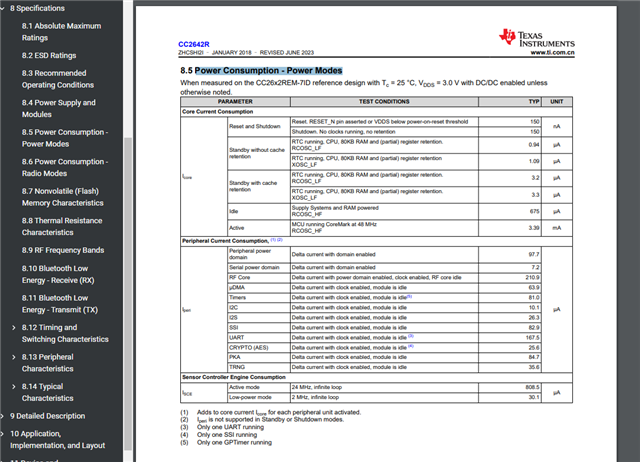Open 8.9 RF Frequency Bands bookmark
This screenshot has height=462, width=640.
coord(63,250)
